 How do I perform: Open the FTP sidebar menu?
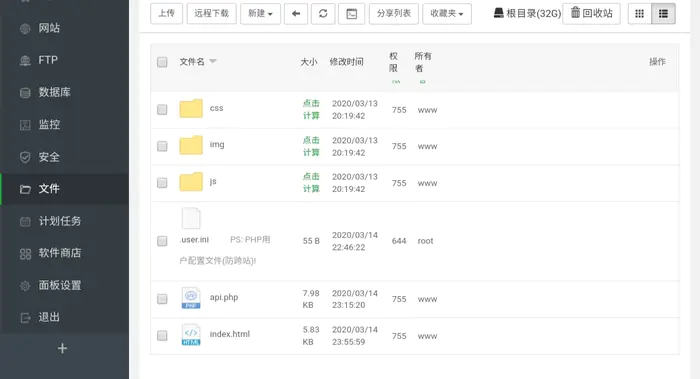pos(64,60)
